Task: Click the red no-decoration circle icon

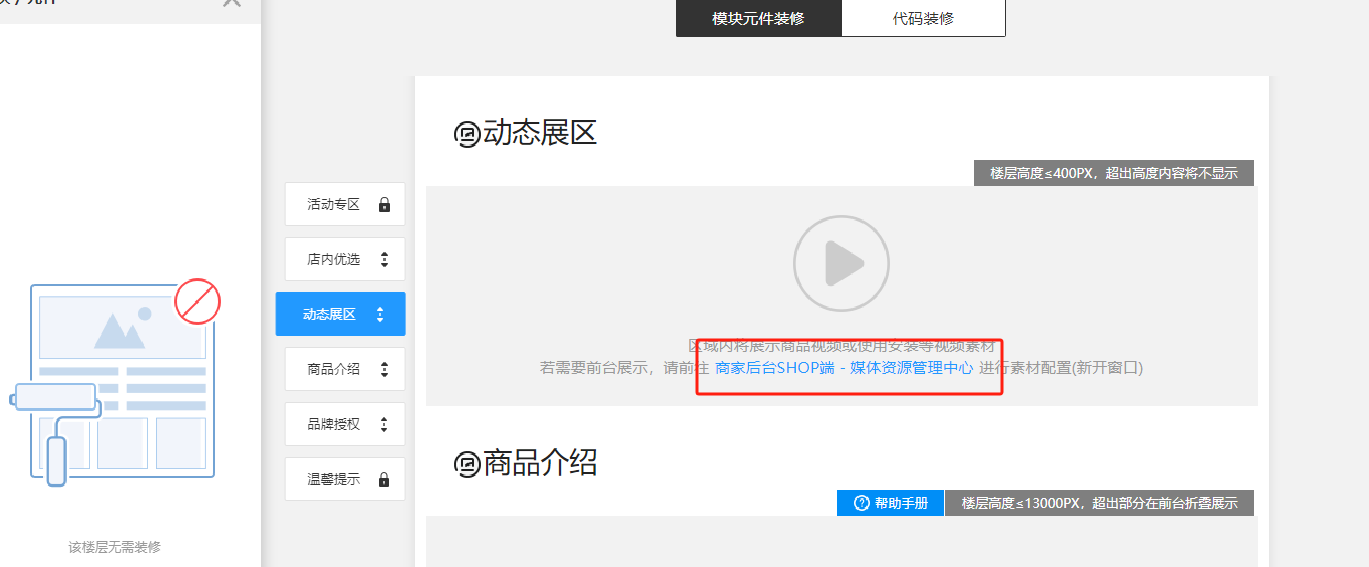Action: pyautogui.click(x=197, y=301)
